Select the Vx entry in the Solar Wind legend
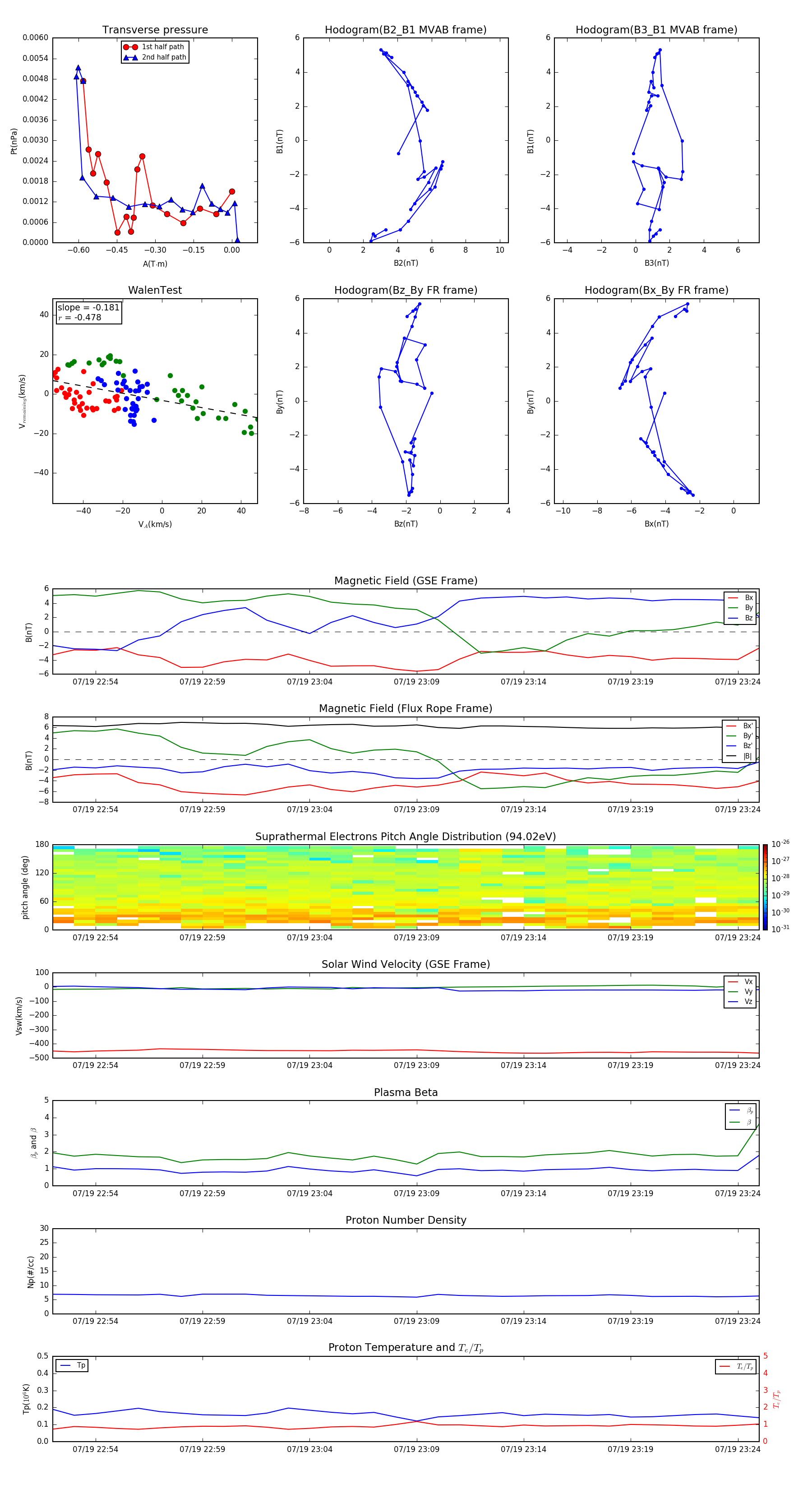The image size is (812, 1489). [740, 981]
